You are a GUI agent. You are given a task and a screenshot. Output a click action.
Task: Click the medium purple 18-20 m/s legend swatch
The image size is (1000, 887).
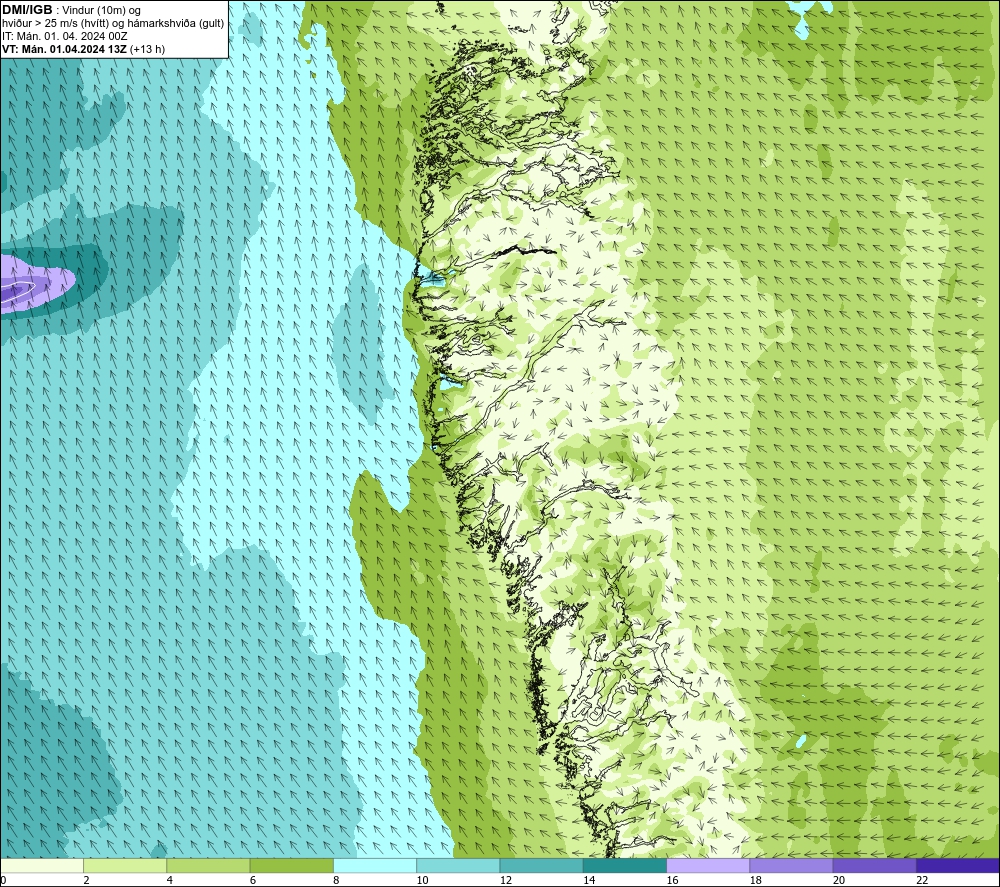click(791, 865)
